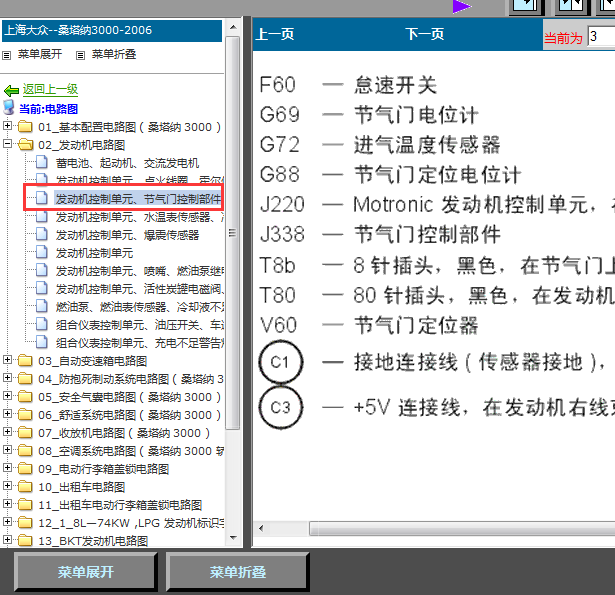Viewport: 615px width, 595px height.
Task: Click the small icon before top 菜单折叠
Action: point(80,55)
